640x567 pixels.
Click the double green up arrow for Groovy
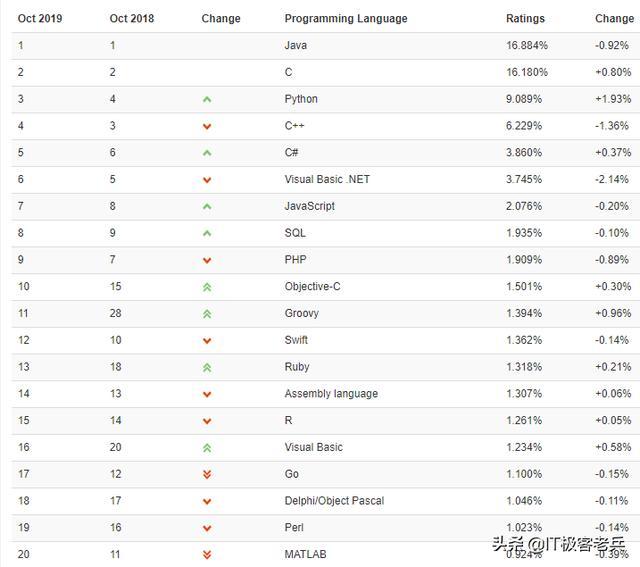207,314
